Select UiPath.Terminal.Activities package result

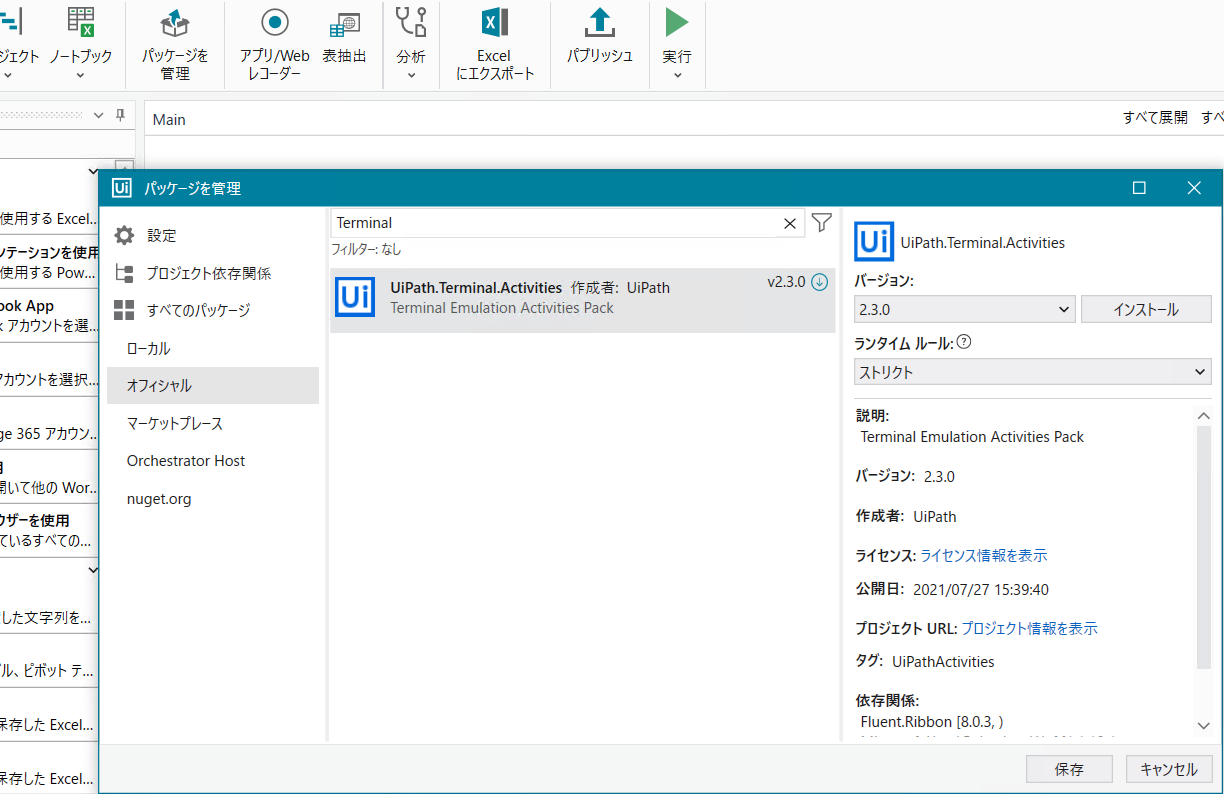click(583, 300)
